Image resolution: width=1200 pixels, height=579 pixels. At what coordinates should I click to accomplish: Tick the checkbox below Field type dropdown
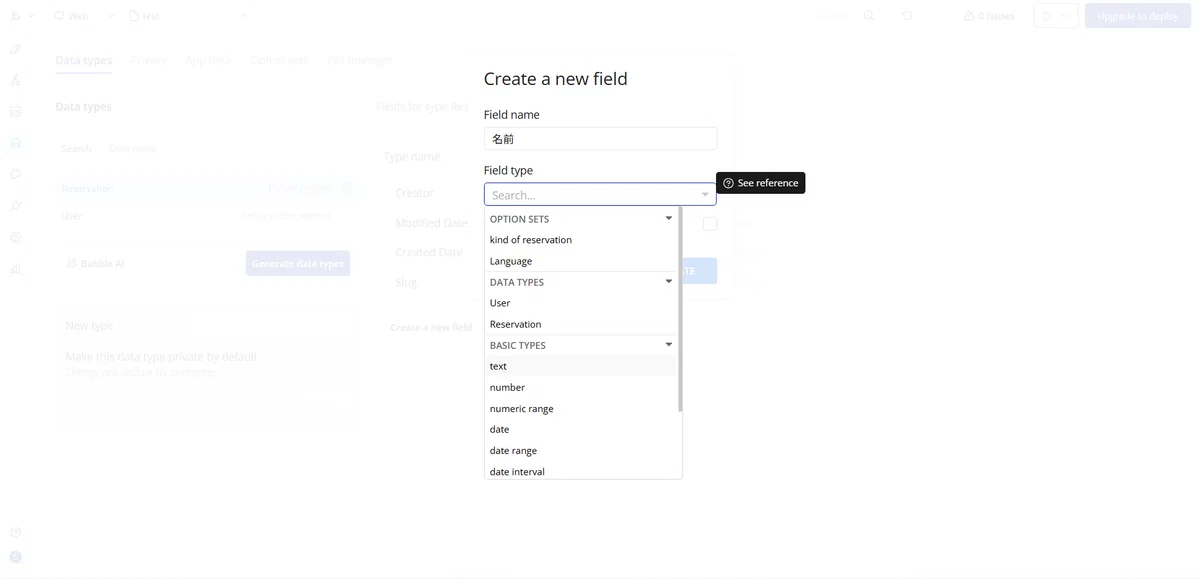pyautogui.click(x=709, y=224)
